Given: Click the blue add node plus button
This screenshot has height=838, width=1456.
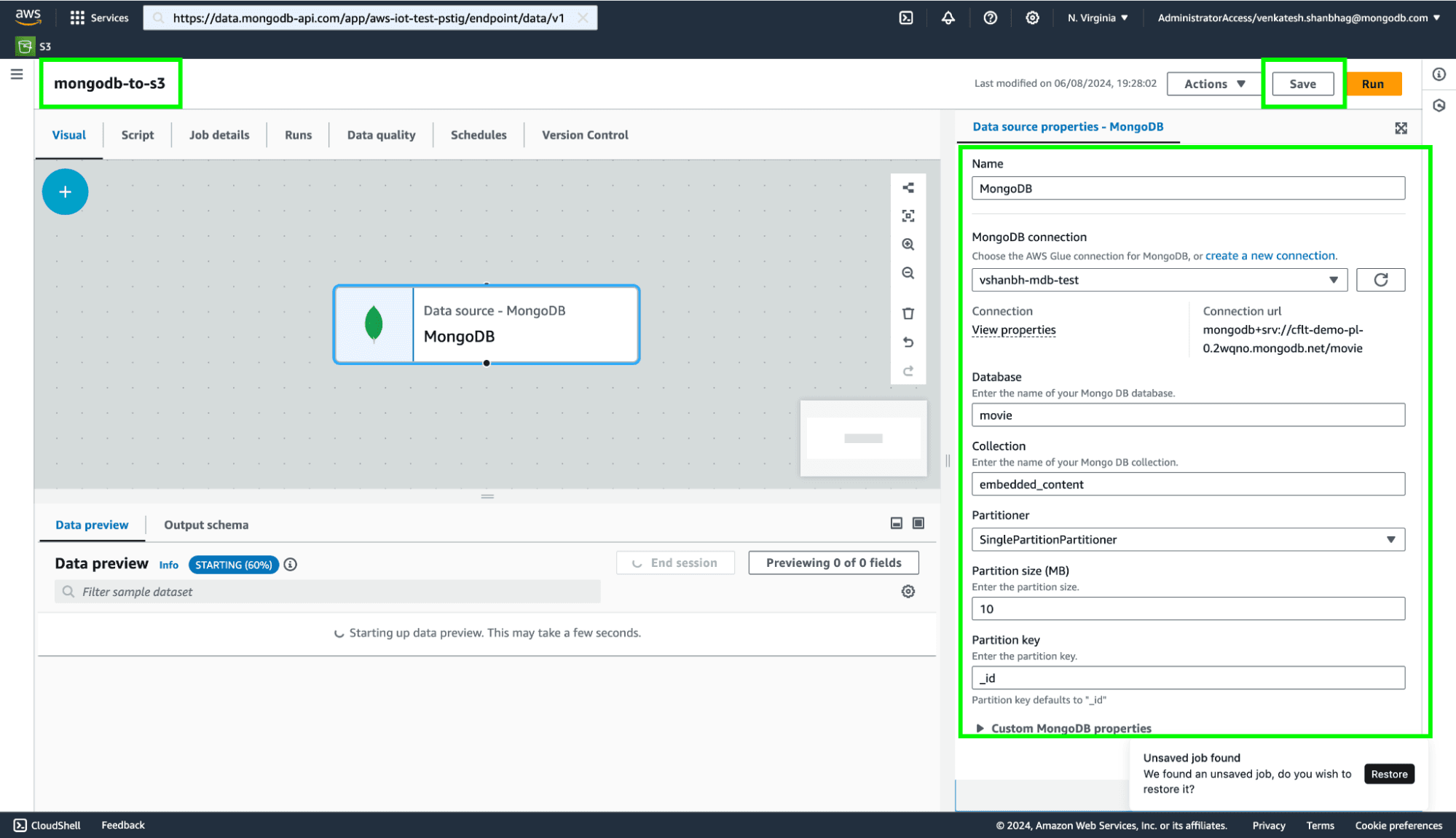Looking at the screenshot, I should [65, 192].
